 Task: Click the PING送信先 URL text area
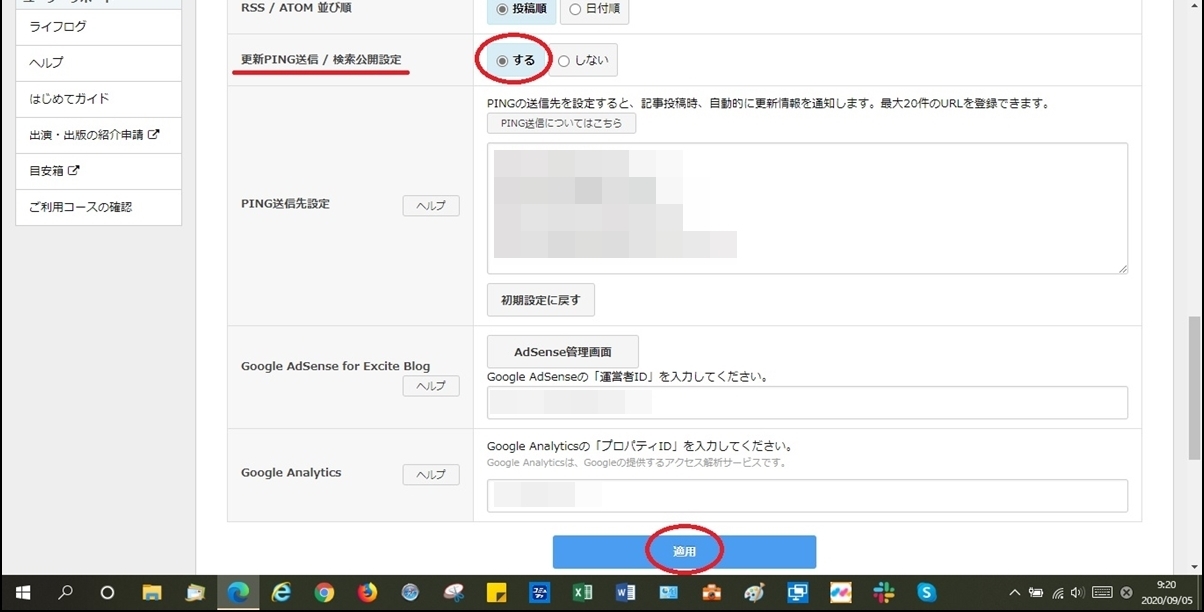click(x=806, y=208)
